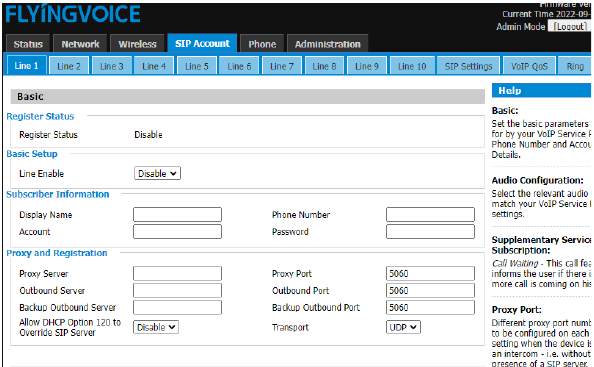This screenshot has height=367, width=594.
Task: Select the SIP Account main tab
Action: pyautogui.click(x=202, y=43)
